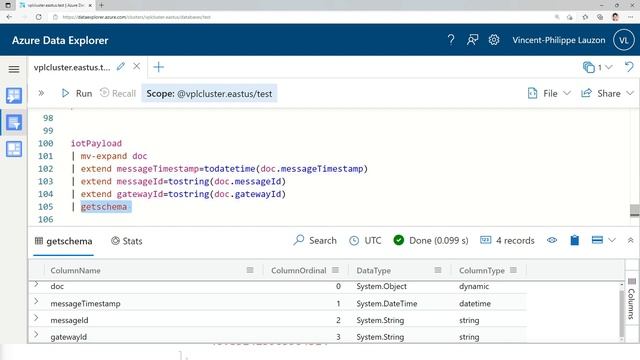Open the help question mark icon

click(x=451, y=40)
